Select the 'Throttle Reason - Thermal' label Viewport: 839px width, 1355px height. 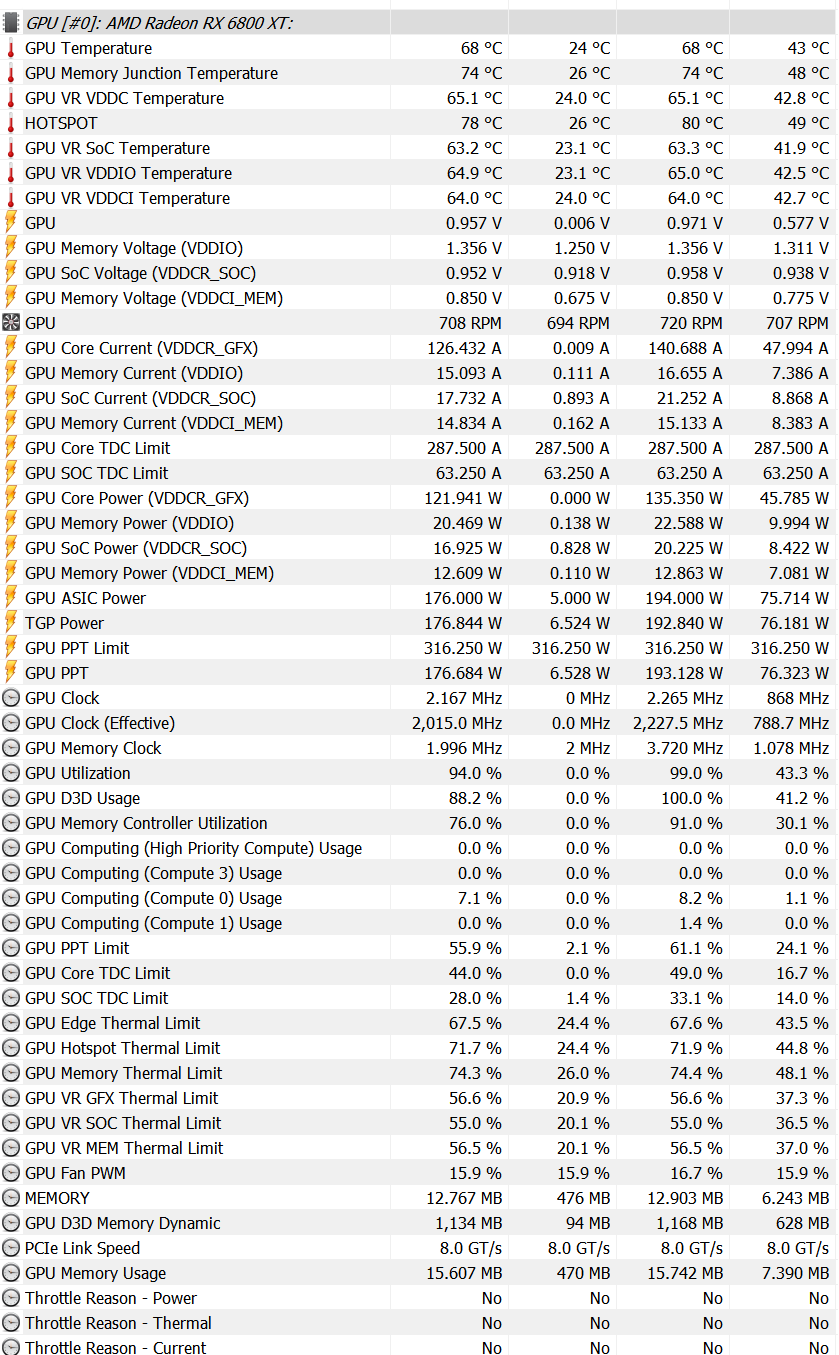[x=119, y=1323]
